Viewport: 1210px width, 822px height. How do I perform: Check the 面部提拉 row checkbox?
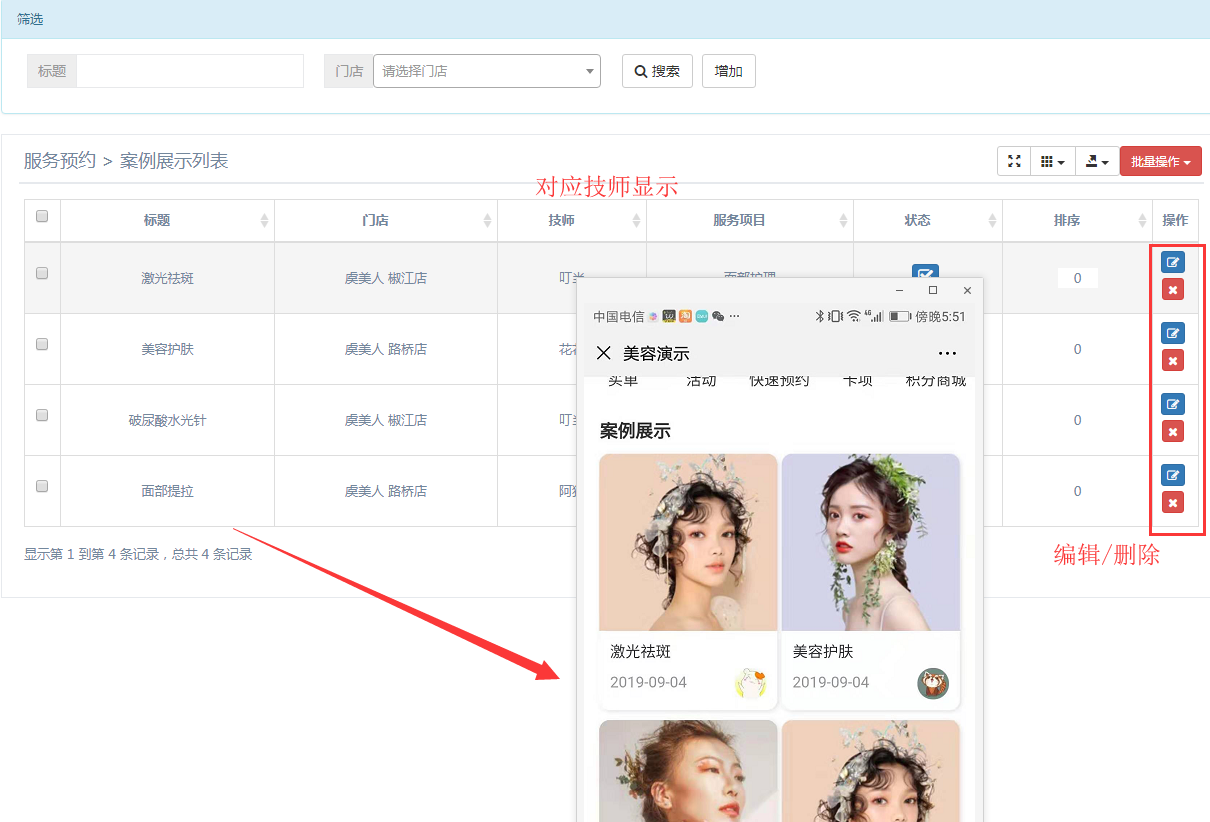coord(42,486)
